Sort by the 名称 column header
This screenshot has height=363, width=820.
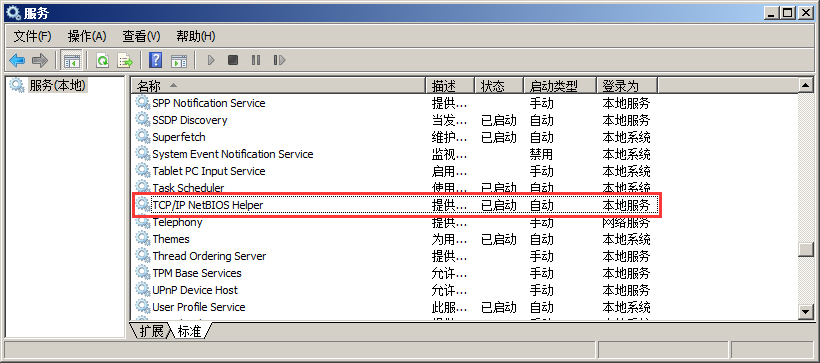point(278,85)
